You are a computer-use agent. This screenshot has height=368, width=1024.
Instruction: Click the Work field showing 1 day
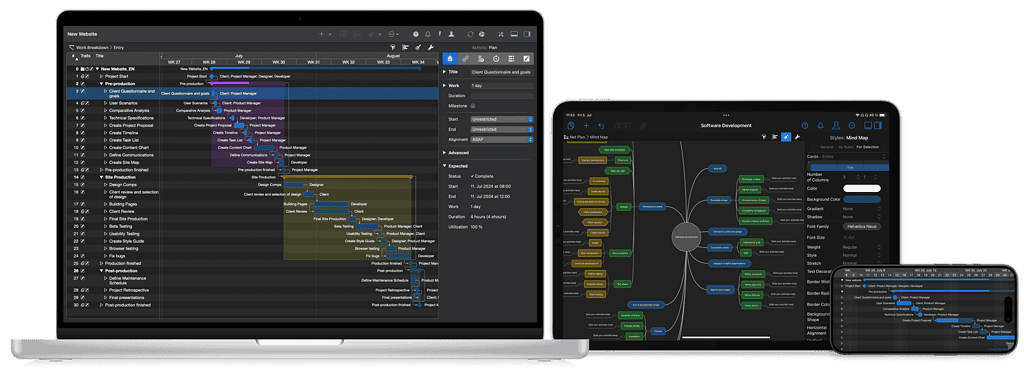pyautogui.click(x=502, y=85)
